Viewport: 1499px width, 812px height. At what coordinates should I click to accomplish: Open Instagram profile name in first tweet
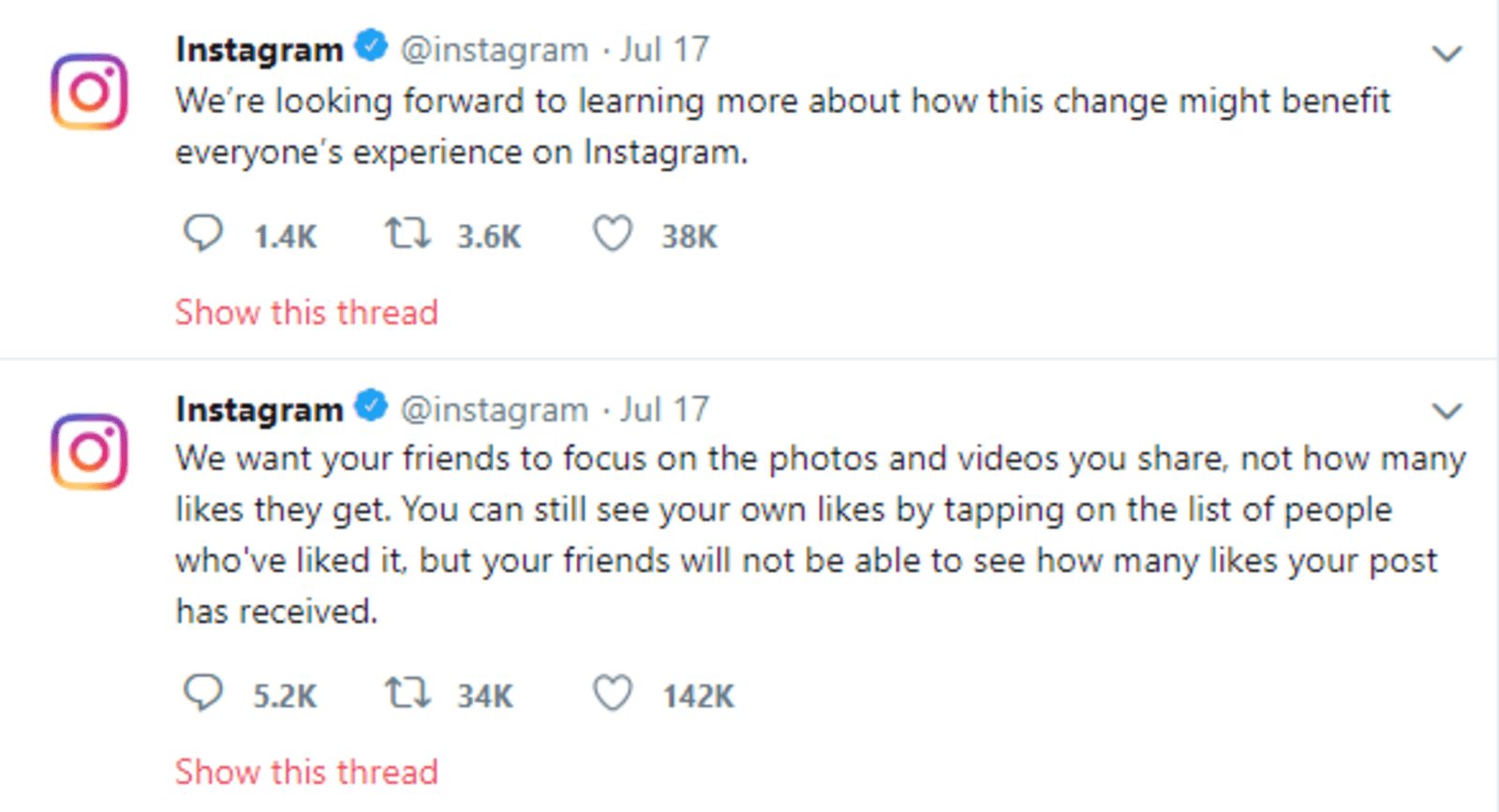[260, 50]
